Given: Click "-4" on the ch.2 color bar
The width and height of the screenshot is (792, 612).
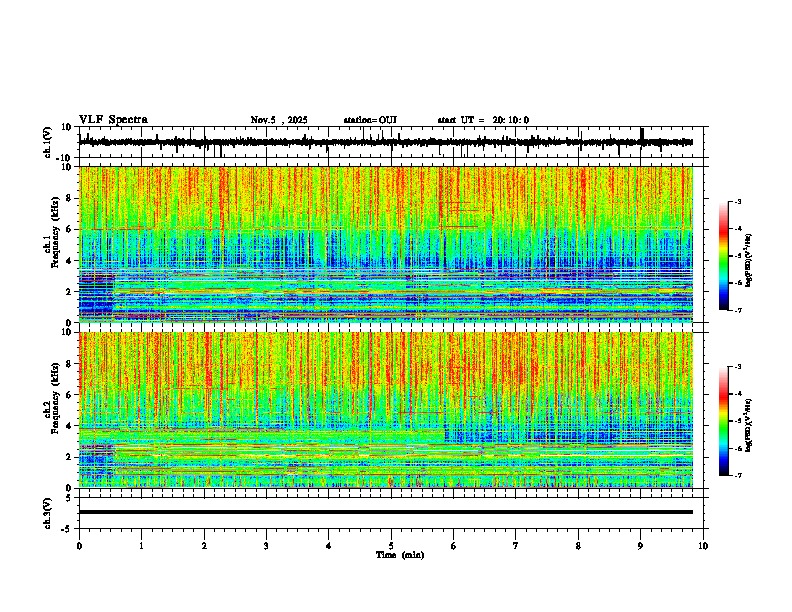Looking at the screenshot, I should click(737, 394).
